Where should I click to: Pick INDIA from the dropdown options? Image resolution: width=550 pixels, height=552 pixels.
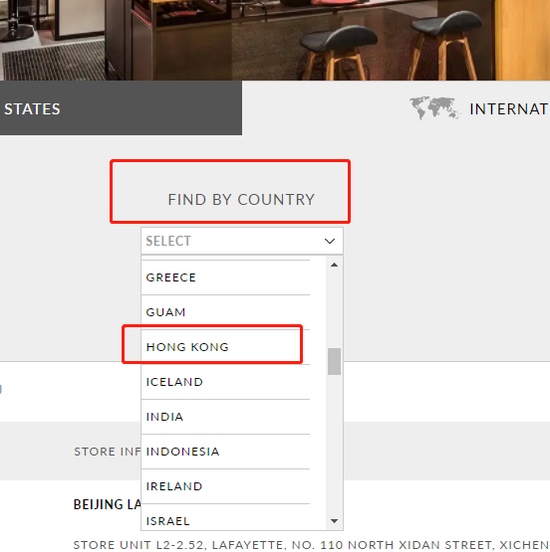(225, 417)
